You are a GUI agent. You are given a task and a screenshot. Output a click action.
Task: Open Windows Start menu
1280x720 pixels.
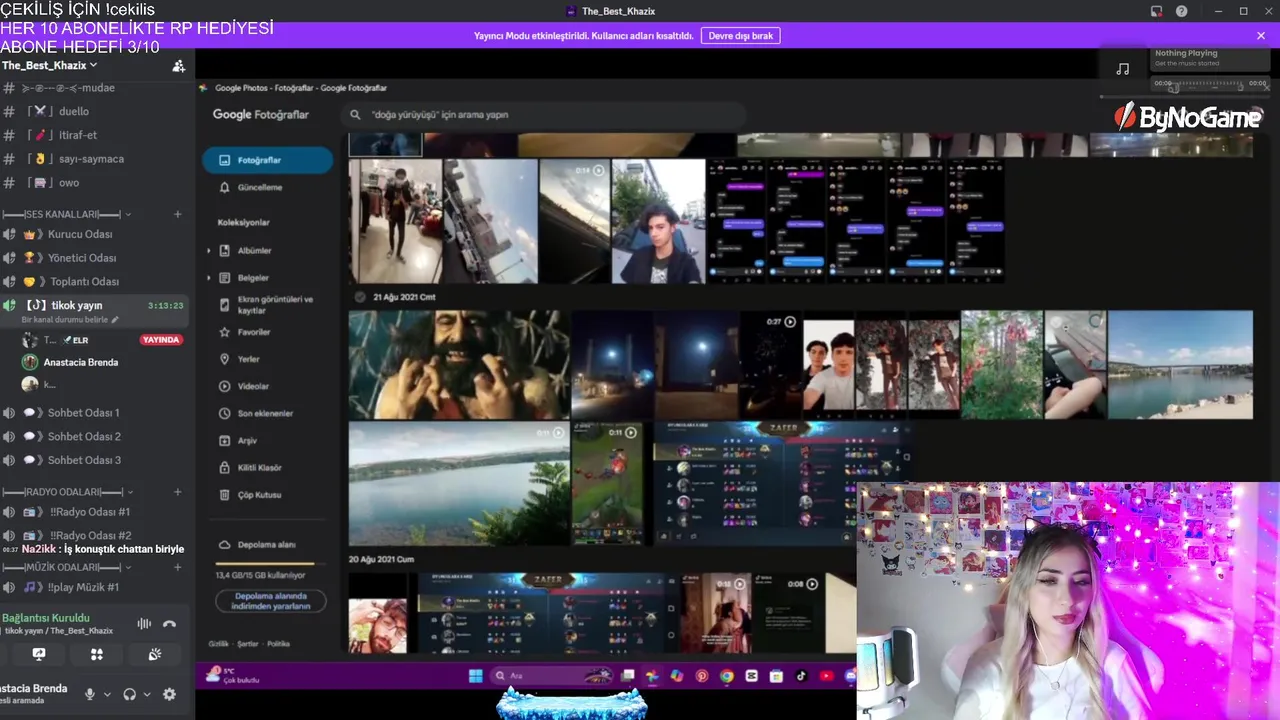pos(475,676)
